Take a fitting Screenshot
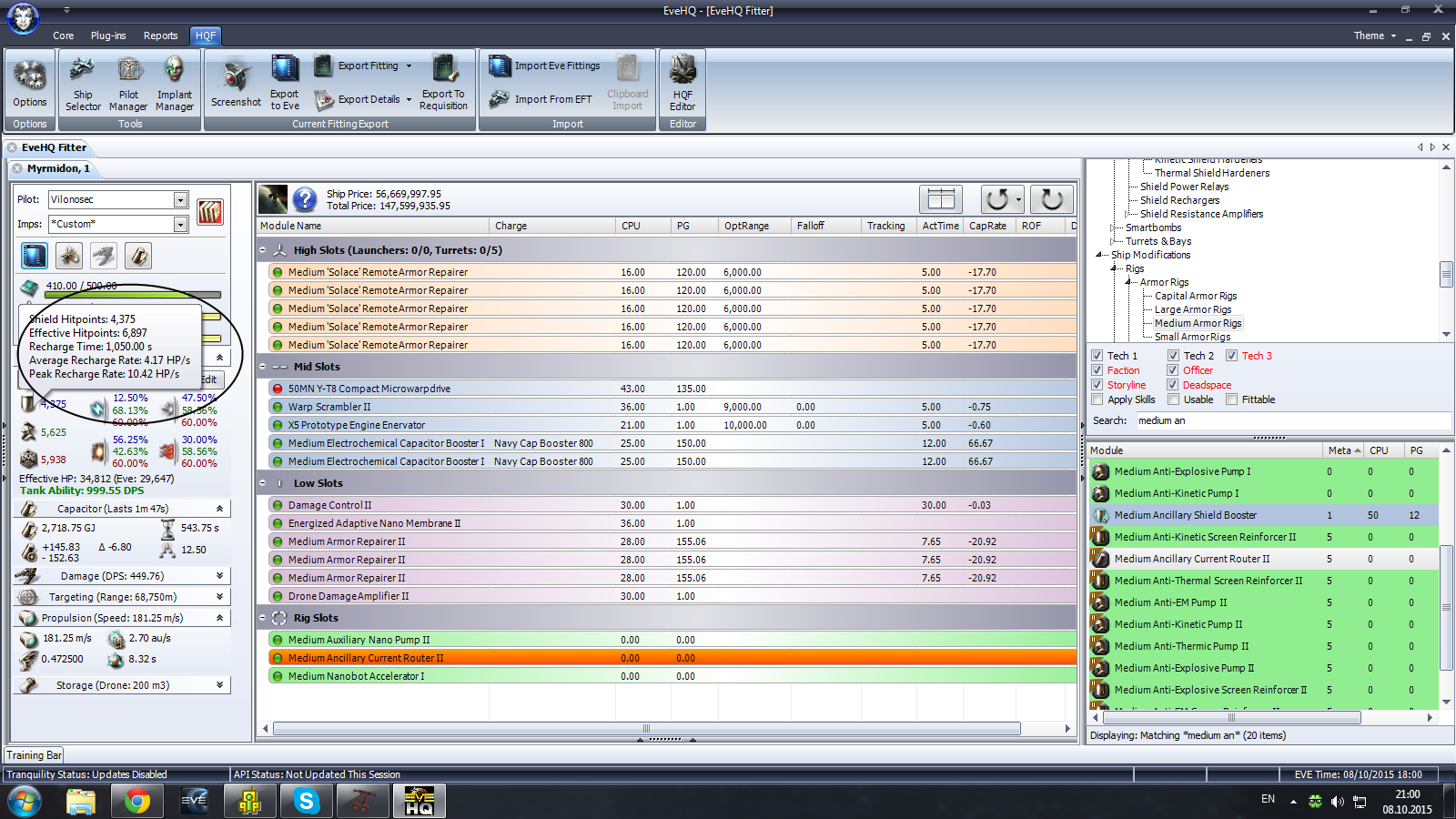 [236, 84]
